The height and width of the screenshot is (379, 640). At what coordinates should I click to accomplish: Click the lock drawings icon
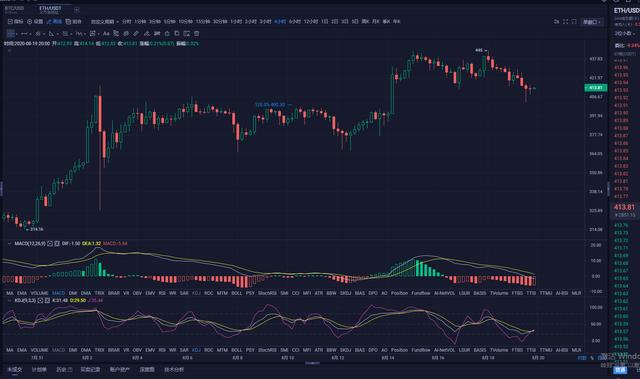[167, 33]
